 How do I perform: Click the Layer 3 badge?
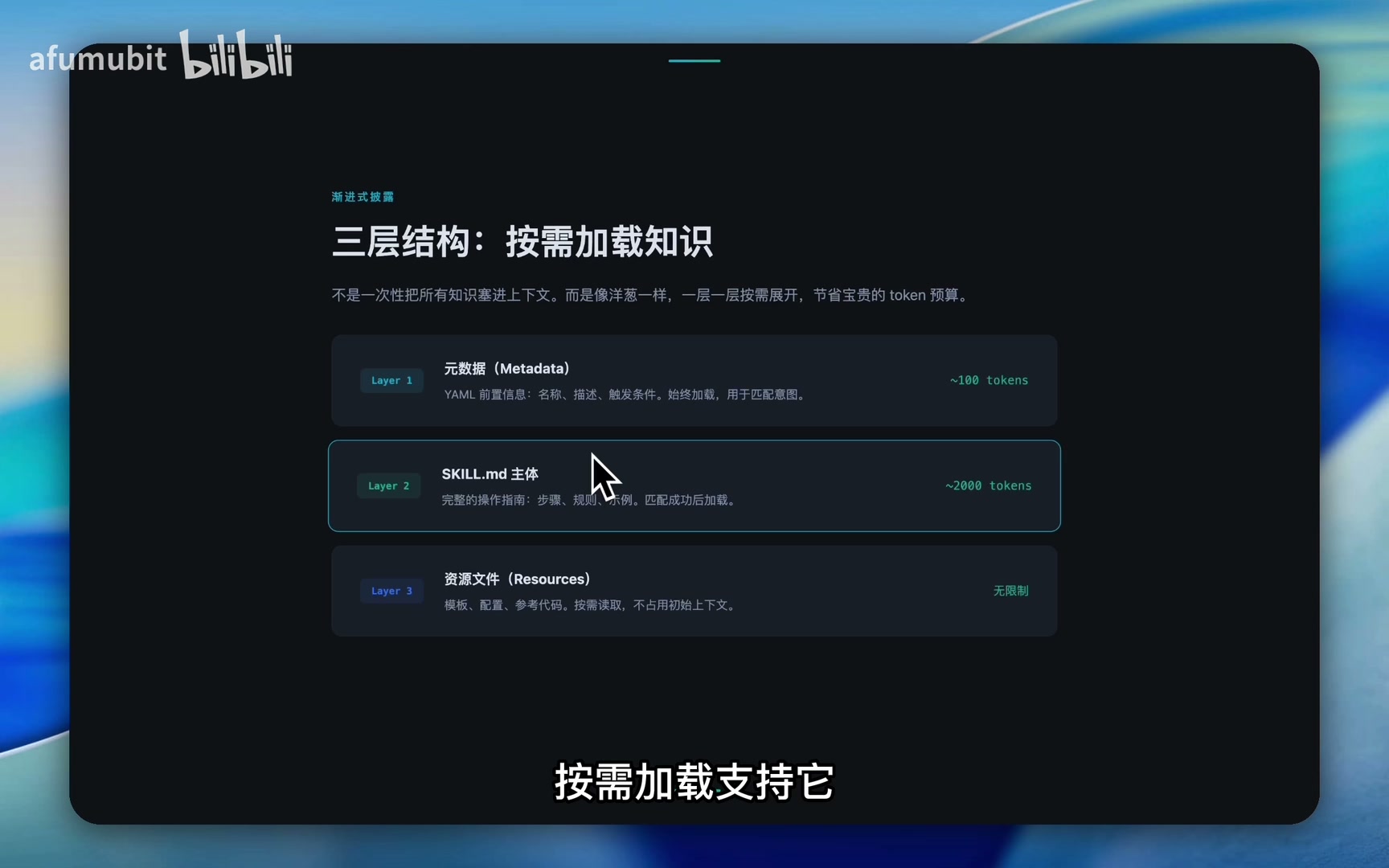pos(391,591)
